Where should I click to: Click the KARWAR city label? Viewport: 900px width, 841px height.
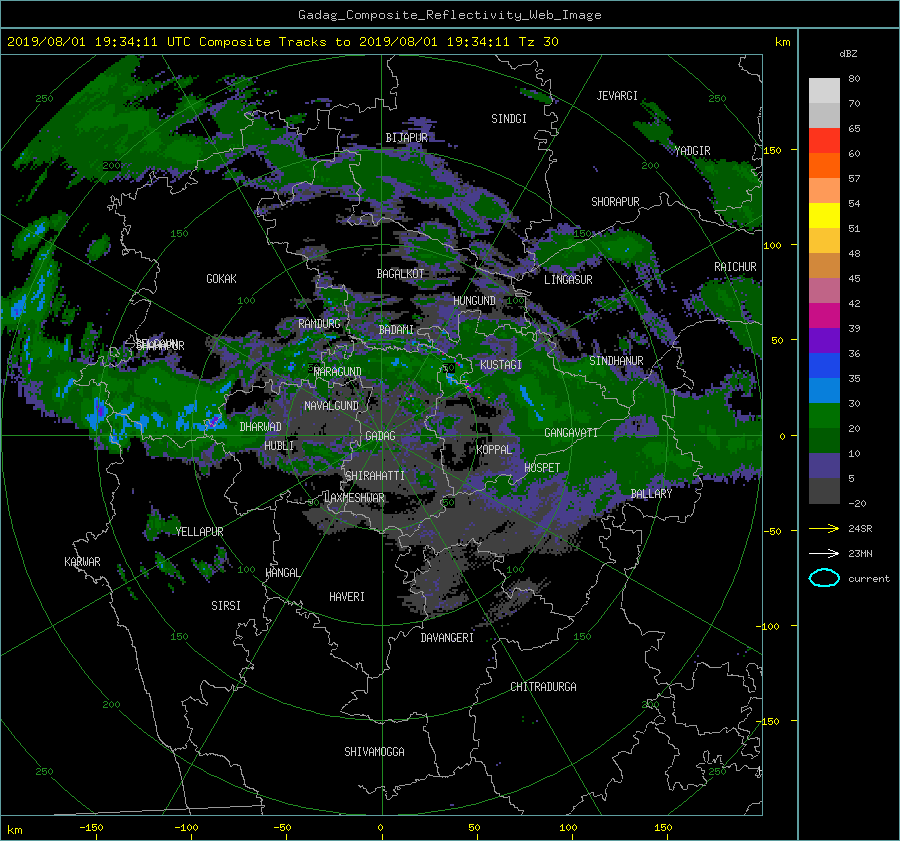point(82,561)
